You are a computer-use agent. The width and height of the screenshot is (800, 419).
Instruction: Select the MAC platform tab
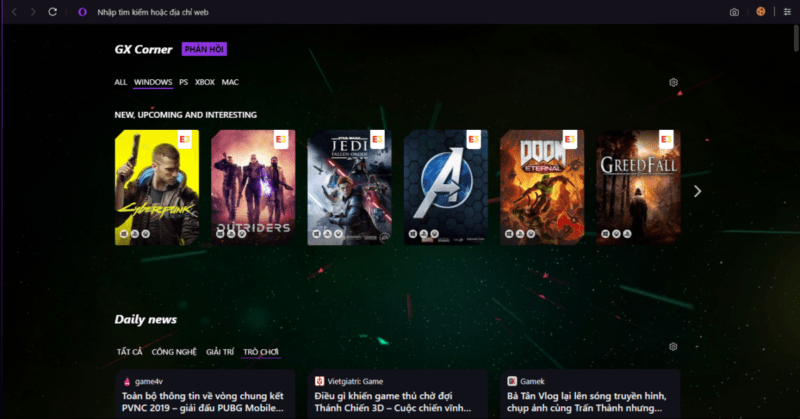coord(230,82)
